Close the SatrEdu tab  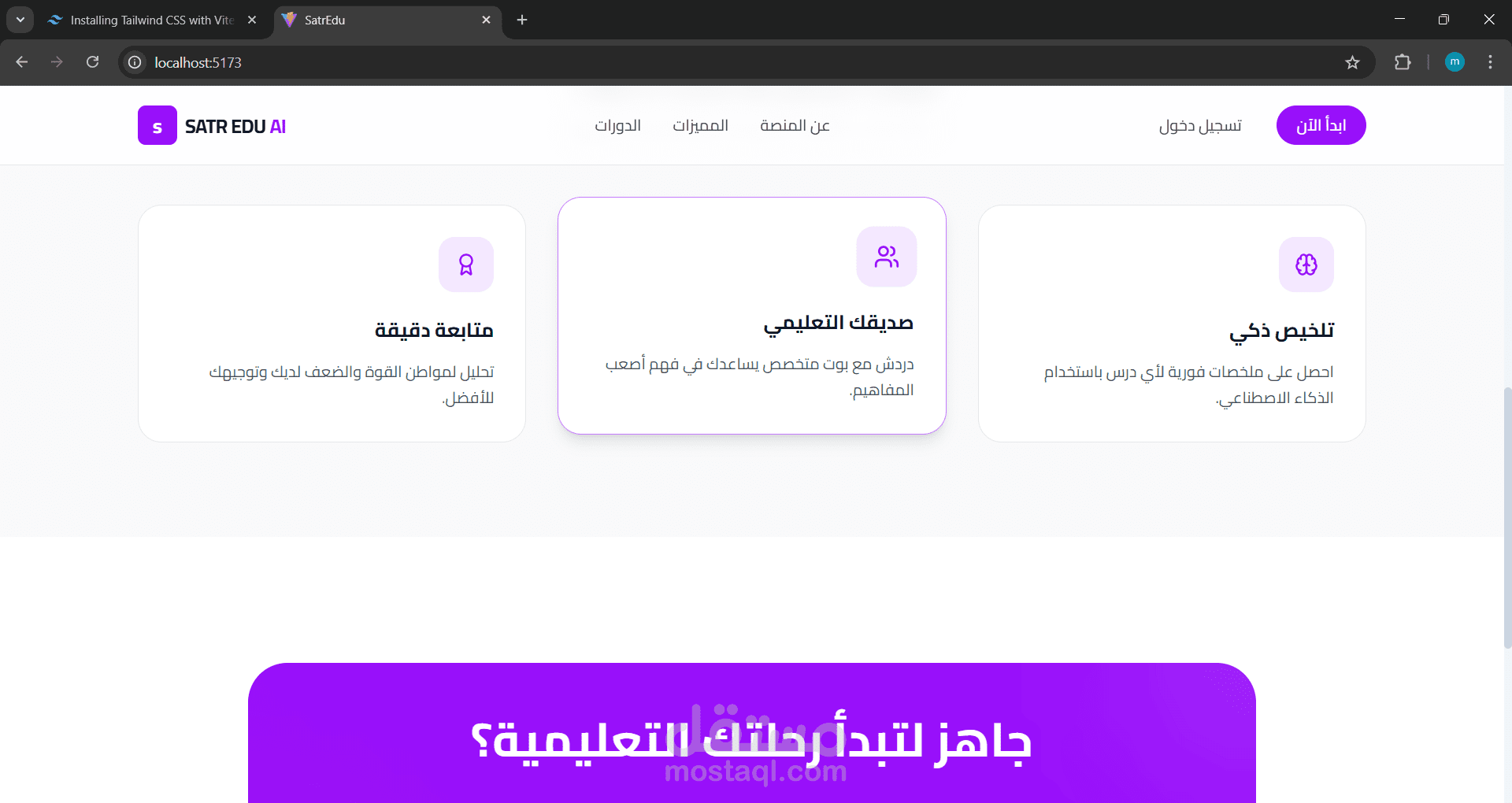tap(486, 20)
